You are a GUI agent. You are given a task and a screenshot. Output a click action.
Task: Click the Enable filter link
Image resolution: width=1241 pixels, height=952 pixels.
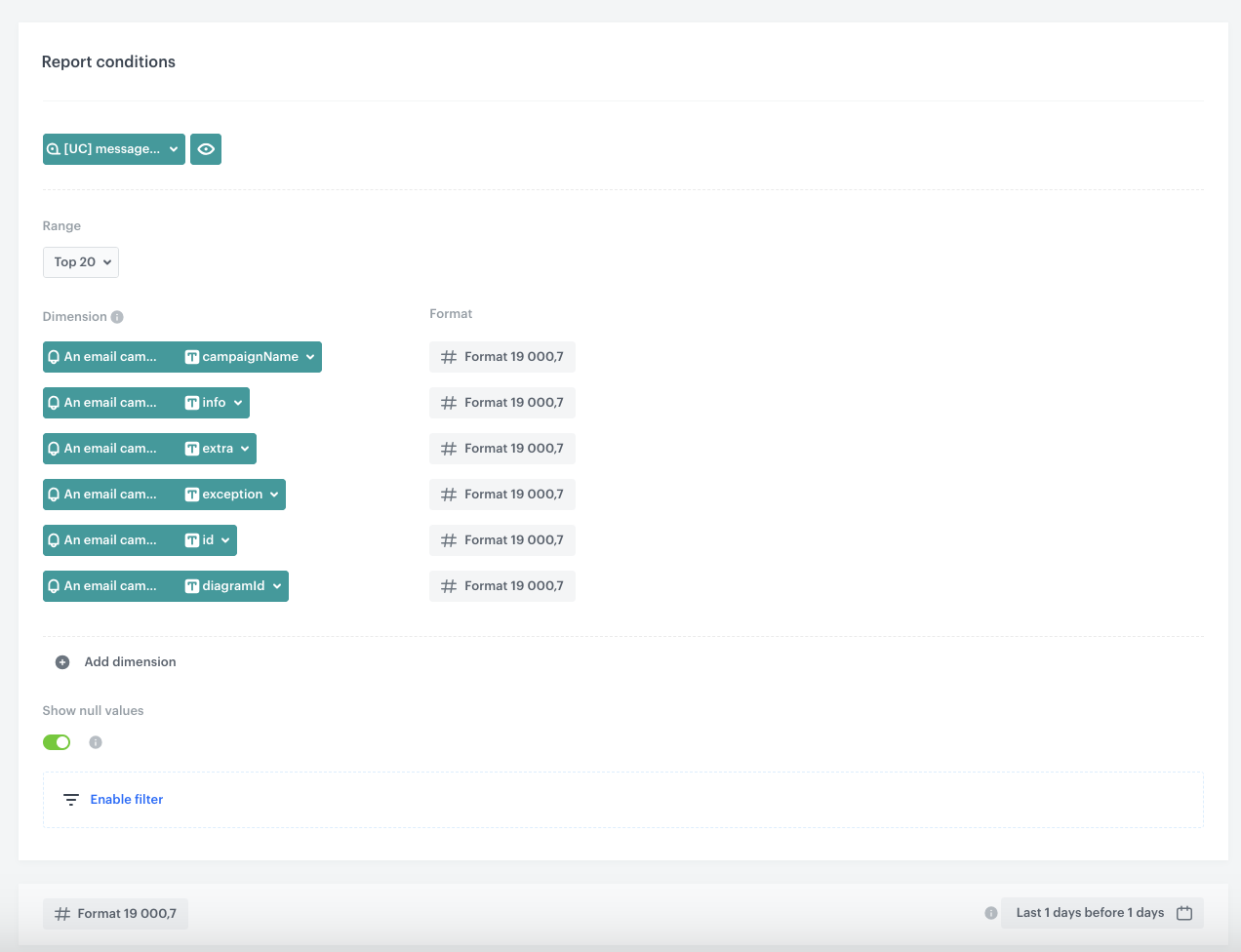pyautogui.click(x=126, y=799)
